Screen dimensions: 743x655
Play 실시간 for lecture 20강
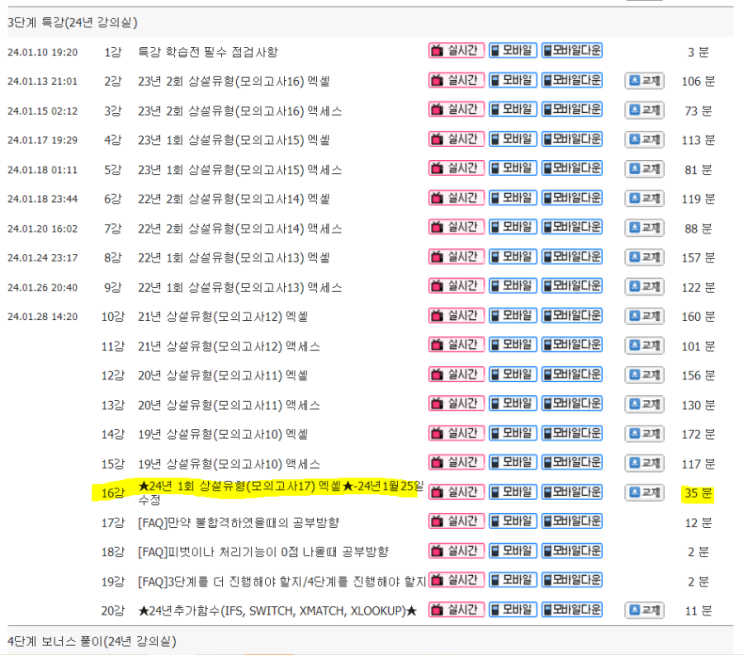(x=456, y=610)
